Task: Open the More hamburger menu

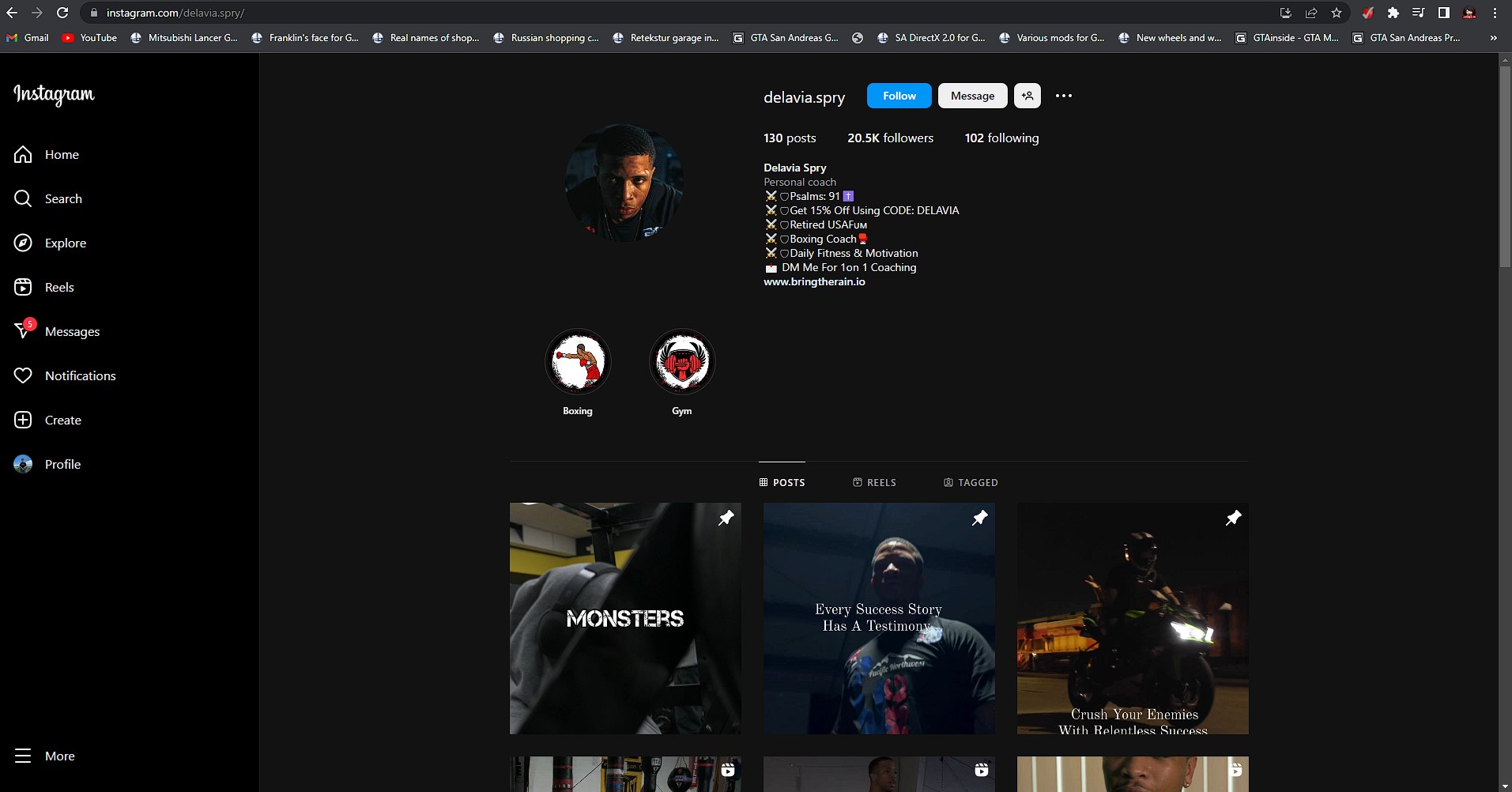Action: pos(44,756)
